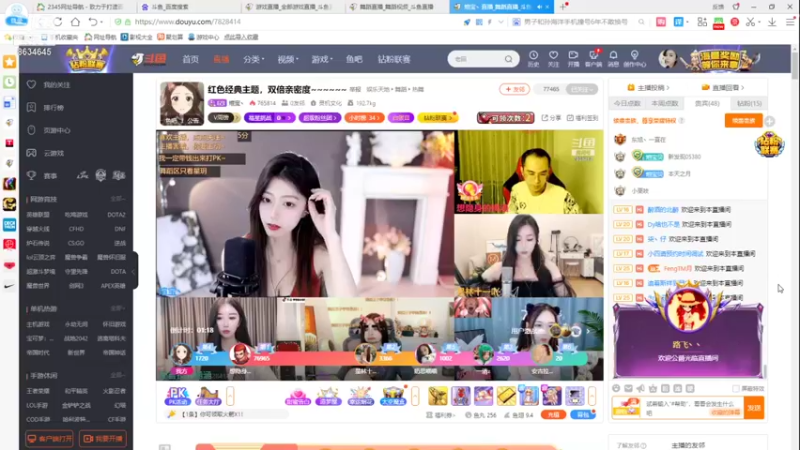The height and width of the screenshot is (450, 800).
Task: Click the 充值 recharge button
Action: pos(553,415)
